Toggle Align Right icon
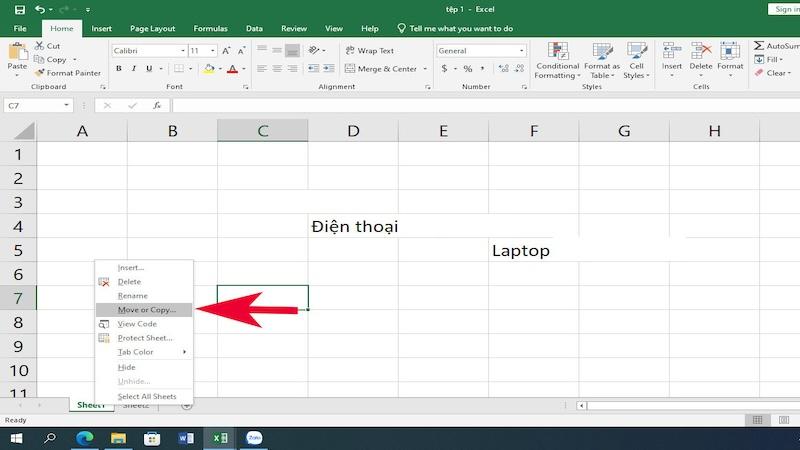800x450 pixels. click(292, 68)
